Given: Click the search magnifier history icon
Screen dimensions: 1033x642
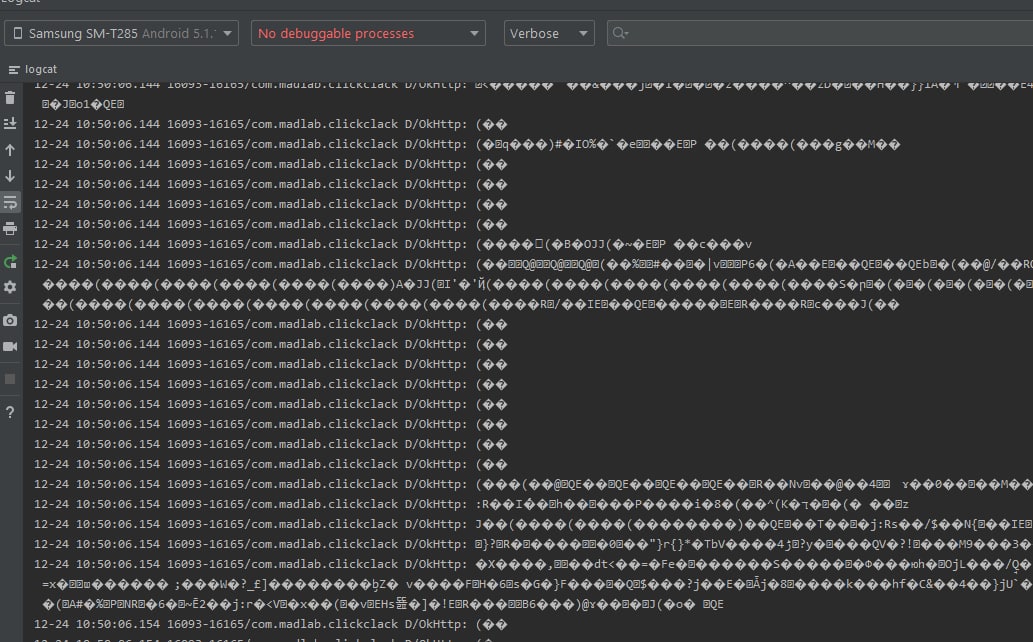Looking at the screenshot, I should point(620,33).
